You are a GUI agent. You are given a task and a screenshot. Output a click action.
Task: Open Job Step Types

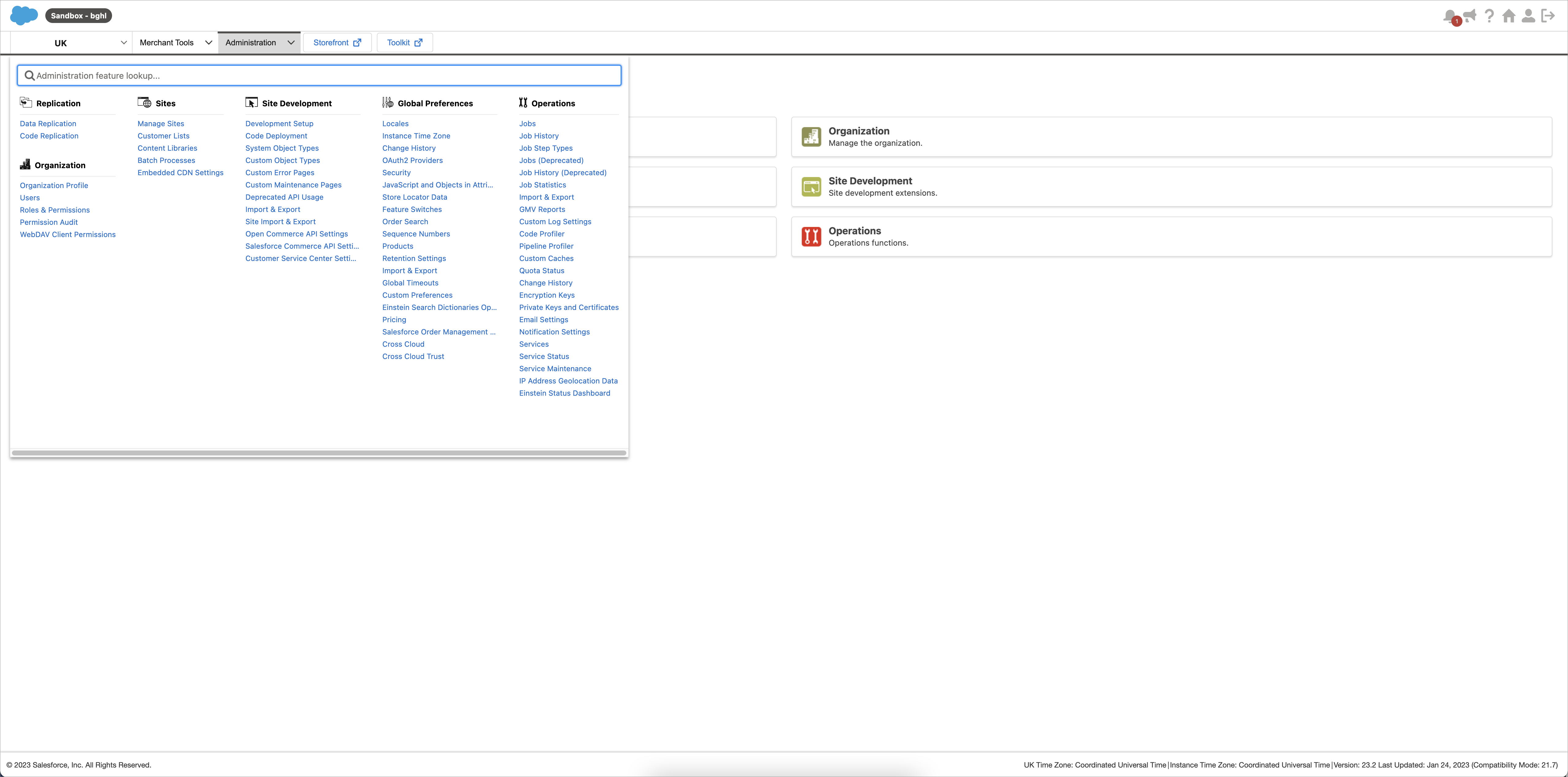click(546, 148)
